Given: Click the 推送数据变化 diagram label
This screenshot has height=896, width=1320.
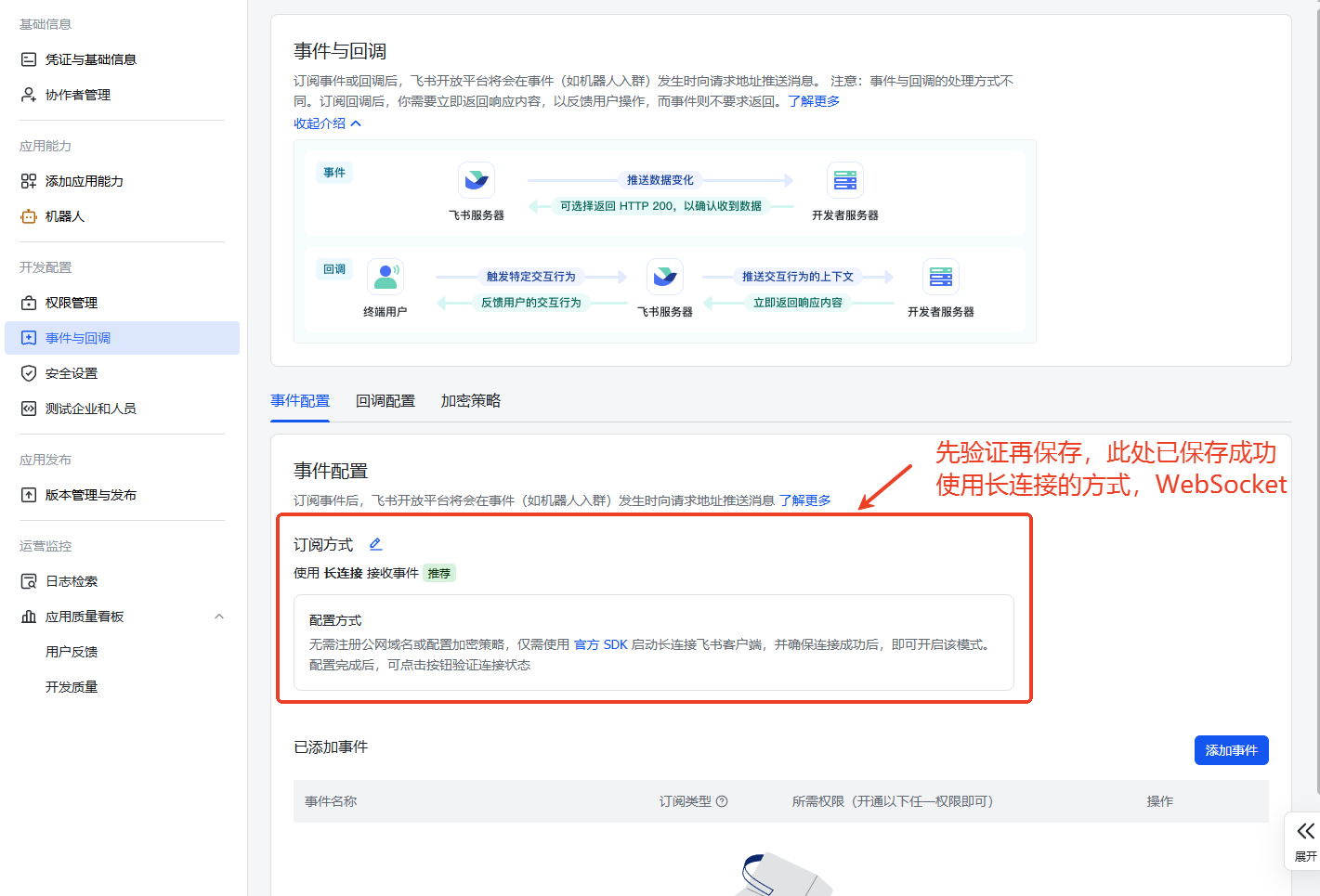Looking at the screenshot, I should click(x=660, y=180).
